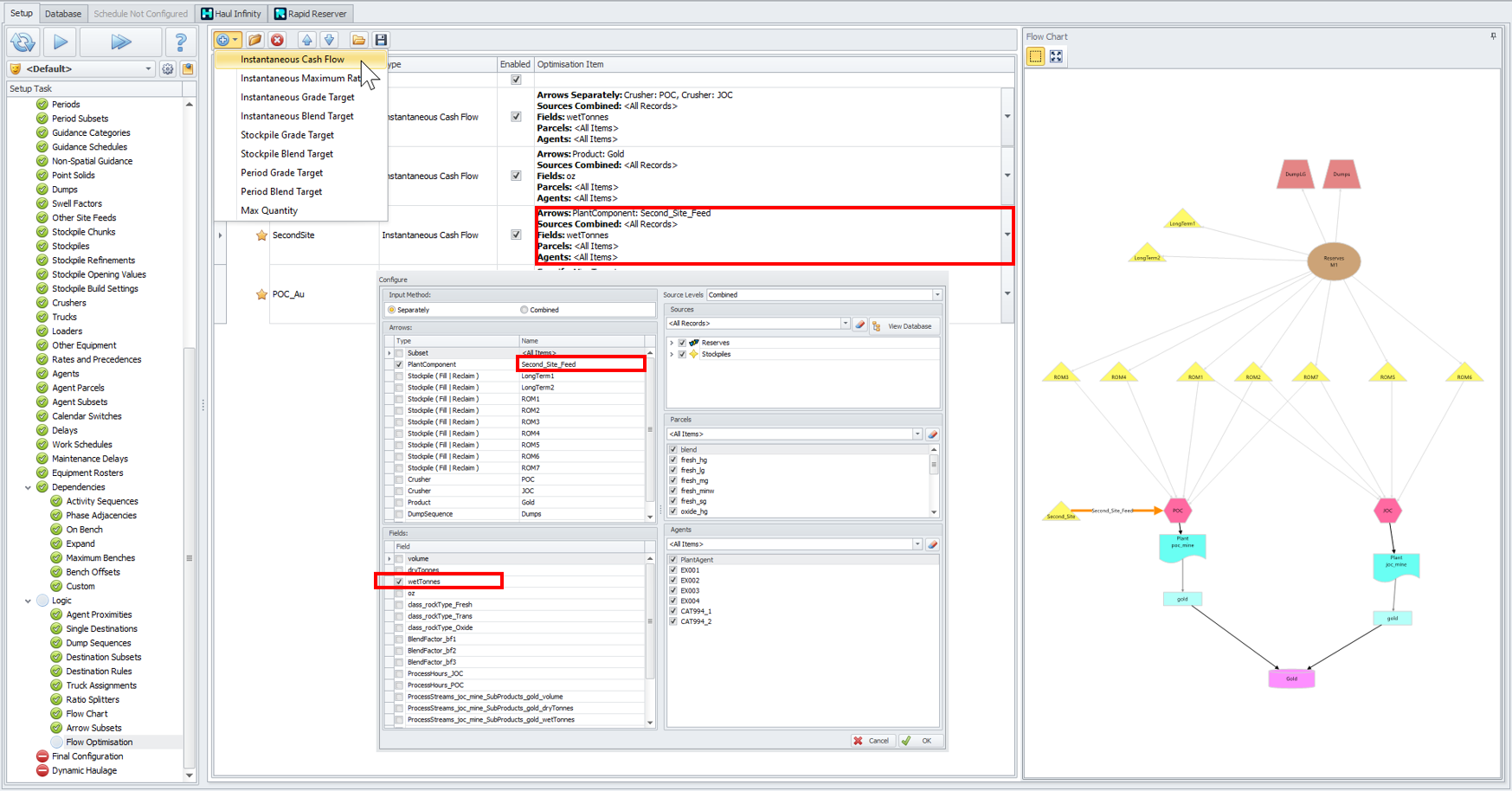1512x791 pixels.
Task: Select Truck Assignments in the setup tree
Action: 101,685
